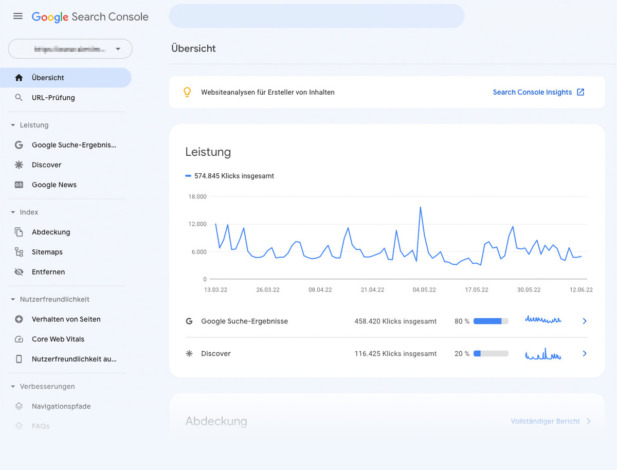Open the Sitemaps sidebar entry
The height and width of the screenshot is (470, 617).
[x=47, y=252]
